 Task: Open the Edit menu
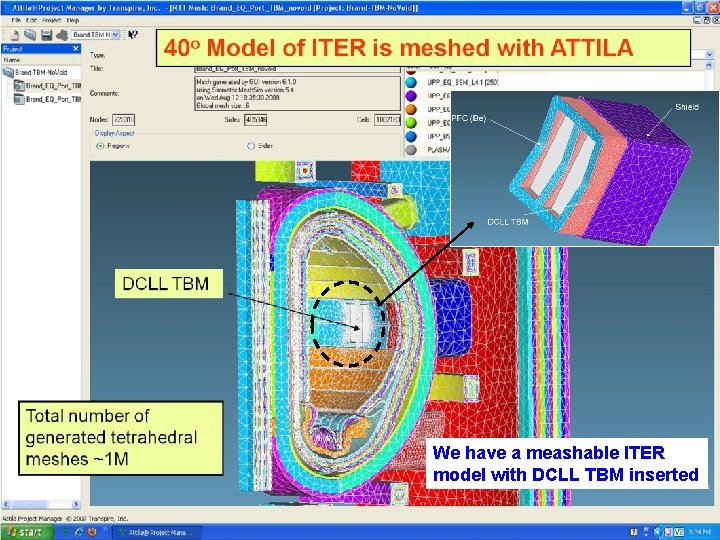(x=31, y=20)
